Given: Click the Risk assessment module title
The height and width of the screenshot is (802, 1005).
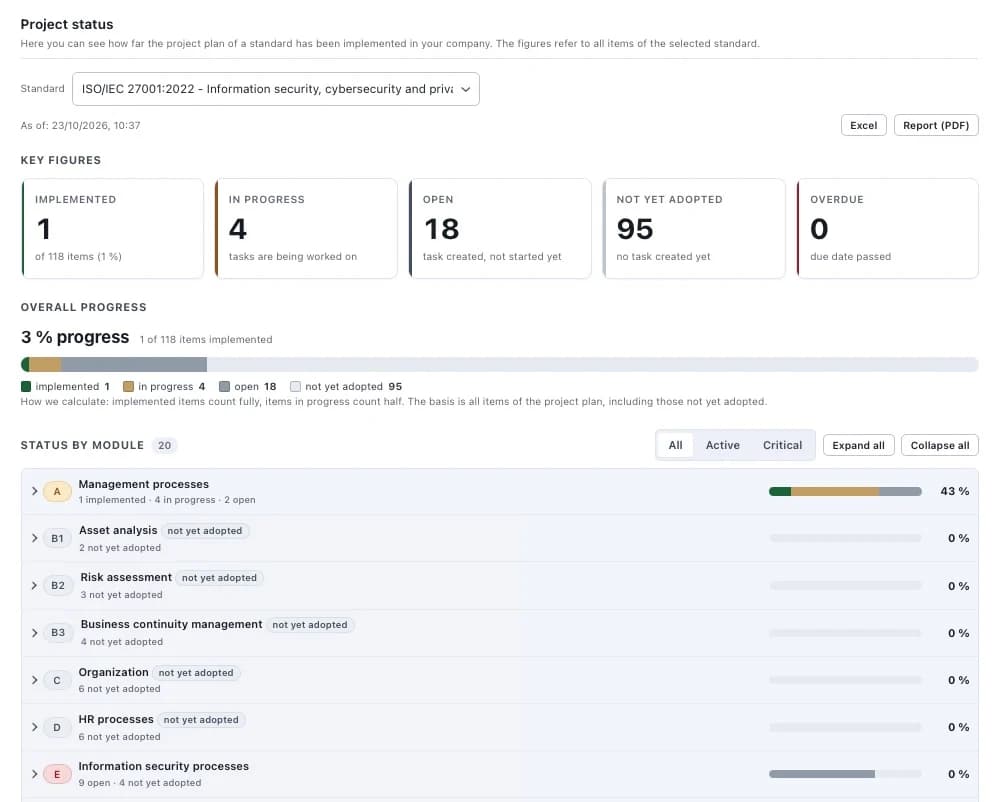Looking at the screenshot, I should point(126,578).
